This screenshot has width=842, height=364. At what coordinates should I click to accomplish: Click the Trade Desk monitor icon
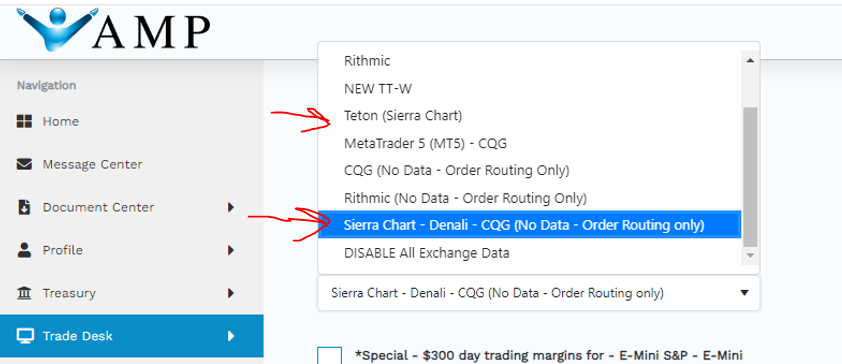[x=25, y=336]
